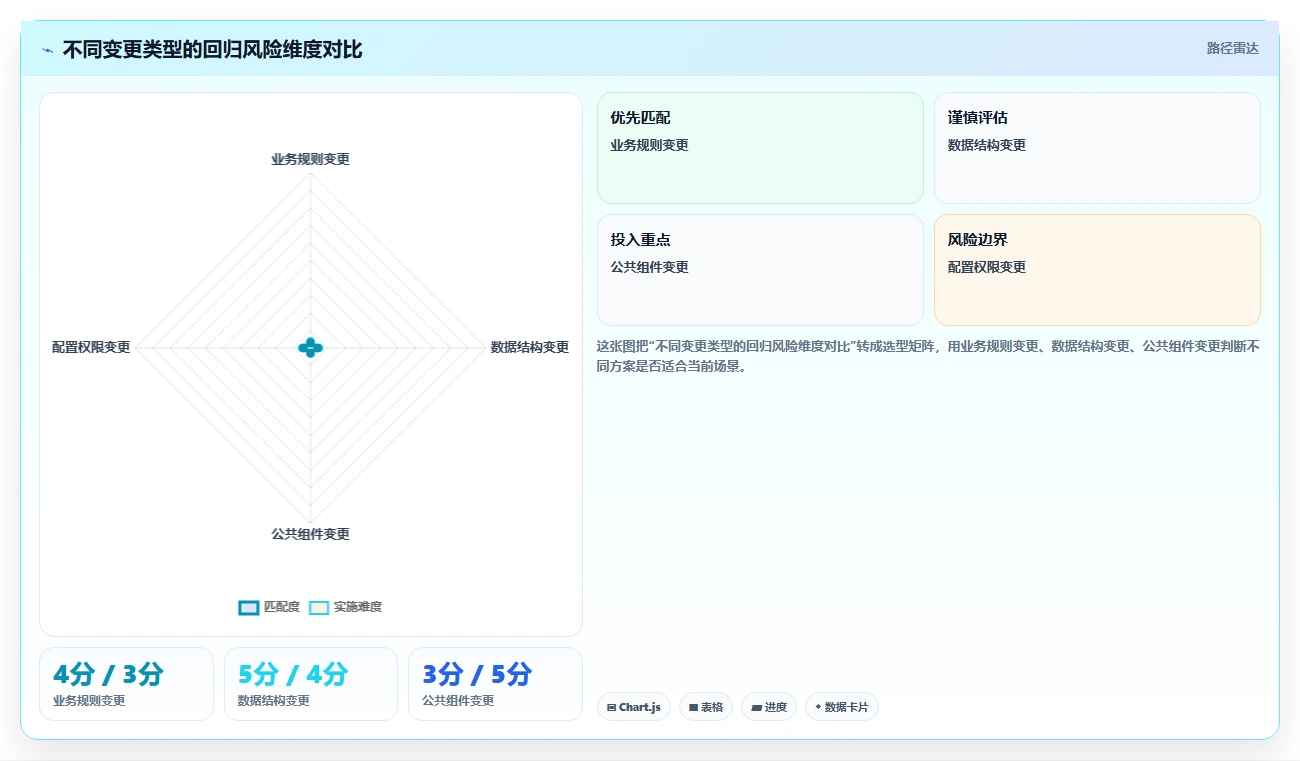1300x761 pixels.
Task: Click the 实施难度 legend label
Action: tap(358, 607)
